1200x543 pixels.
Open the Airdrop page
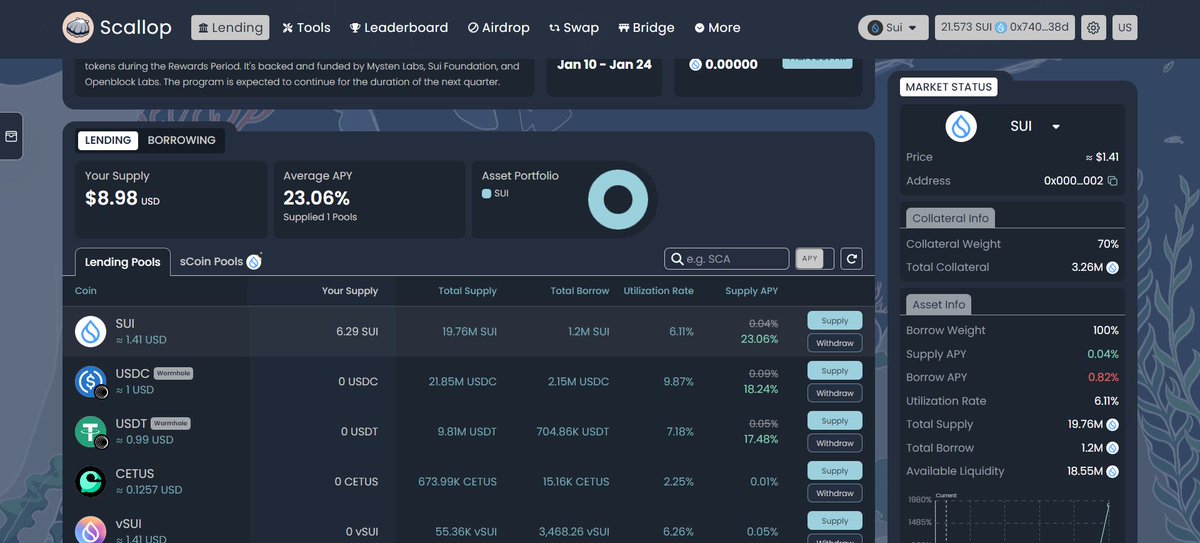click(499, 28)
